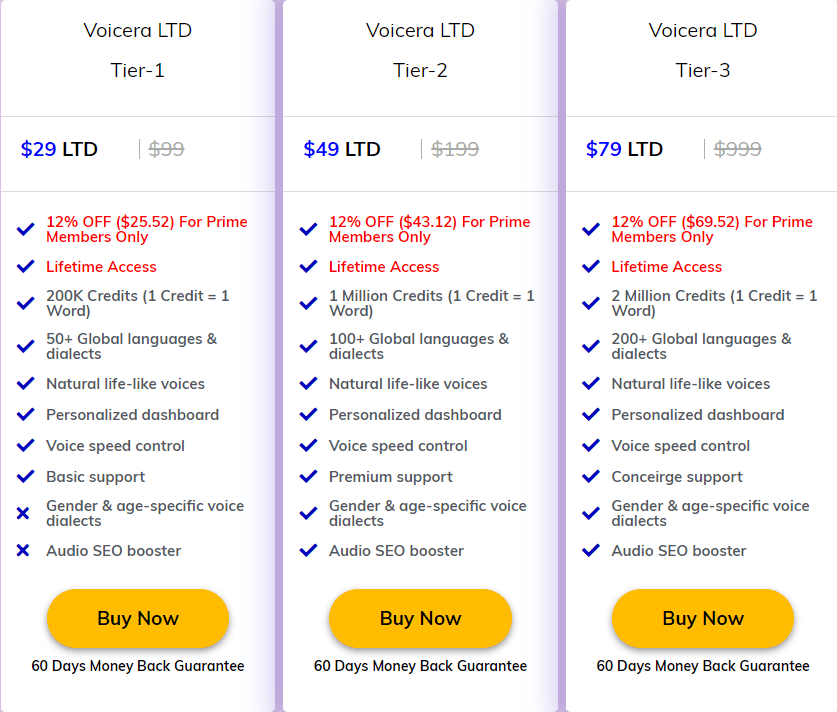Click the checkmark beside Audio SEO booster in Tier-2
The height and width of the screenshot is (712, 837).
[x=309, y=551]
